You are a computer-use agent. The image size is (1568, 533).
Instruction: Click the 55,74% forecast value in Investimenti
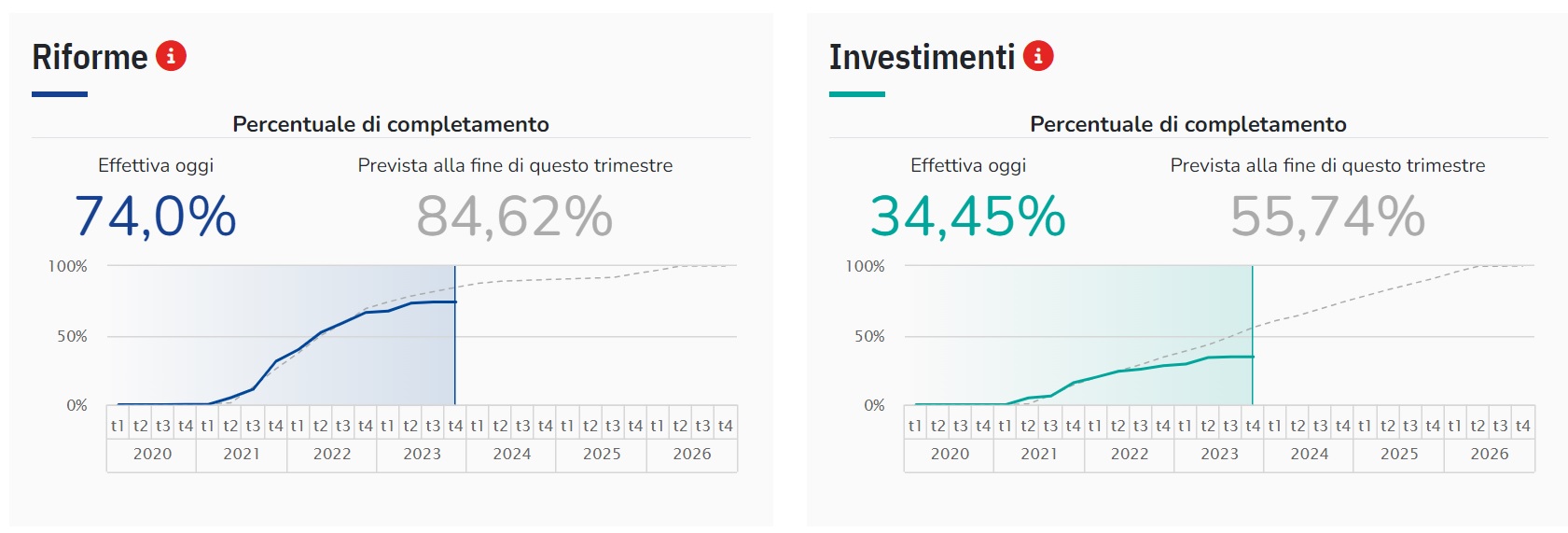click(1327, 217)
